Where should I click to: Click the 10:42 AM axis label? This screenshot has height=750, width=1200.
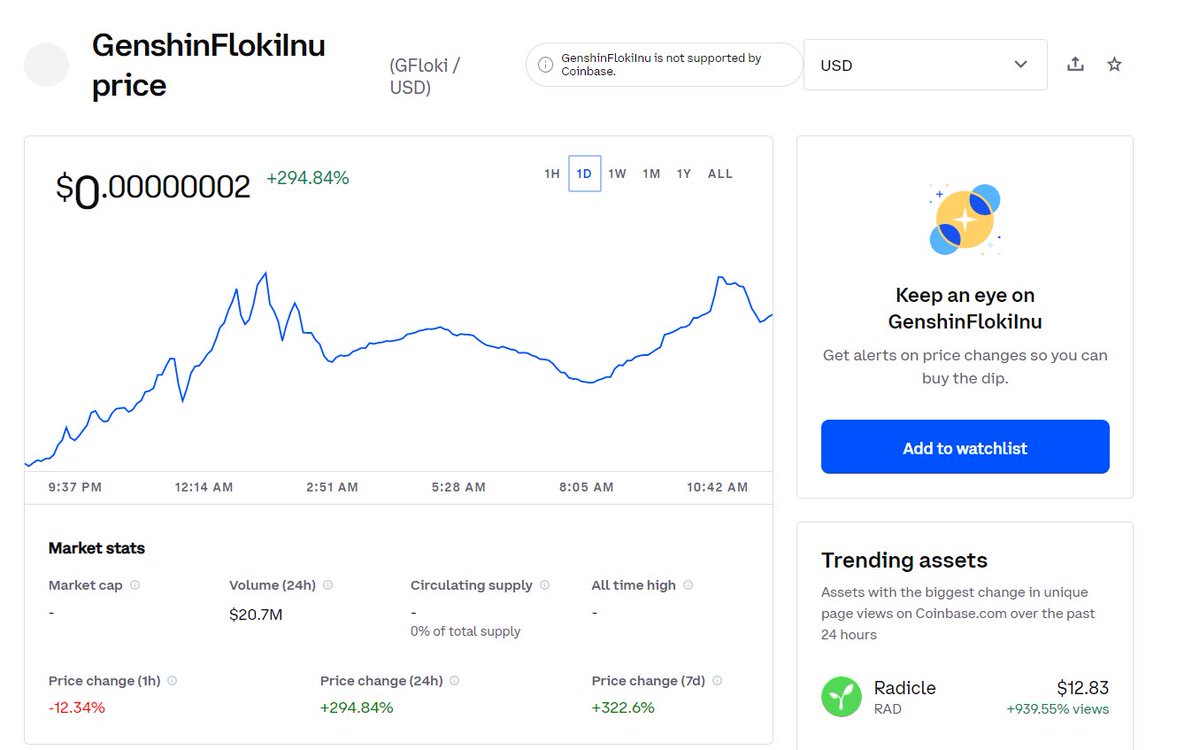pos(717,487)
